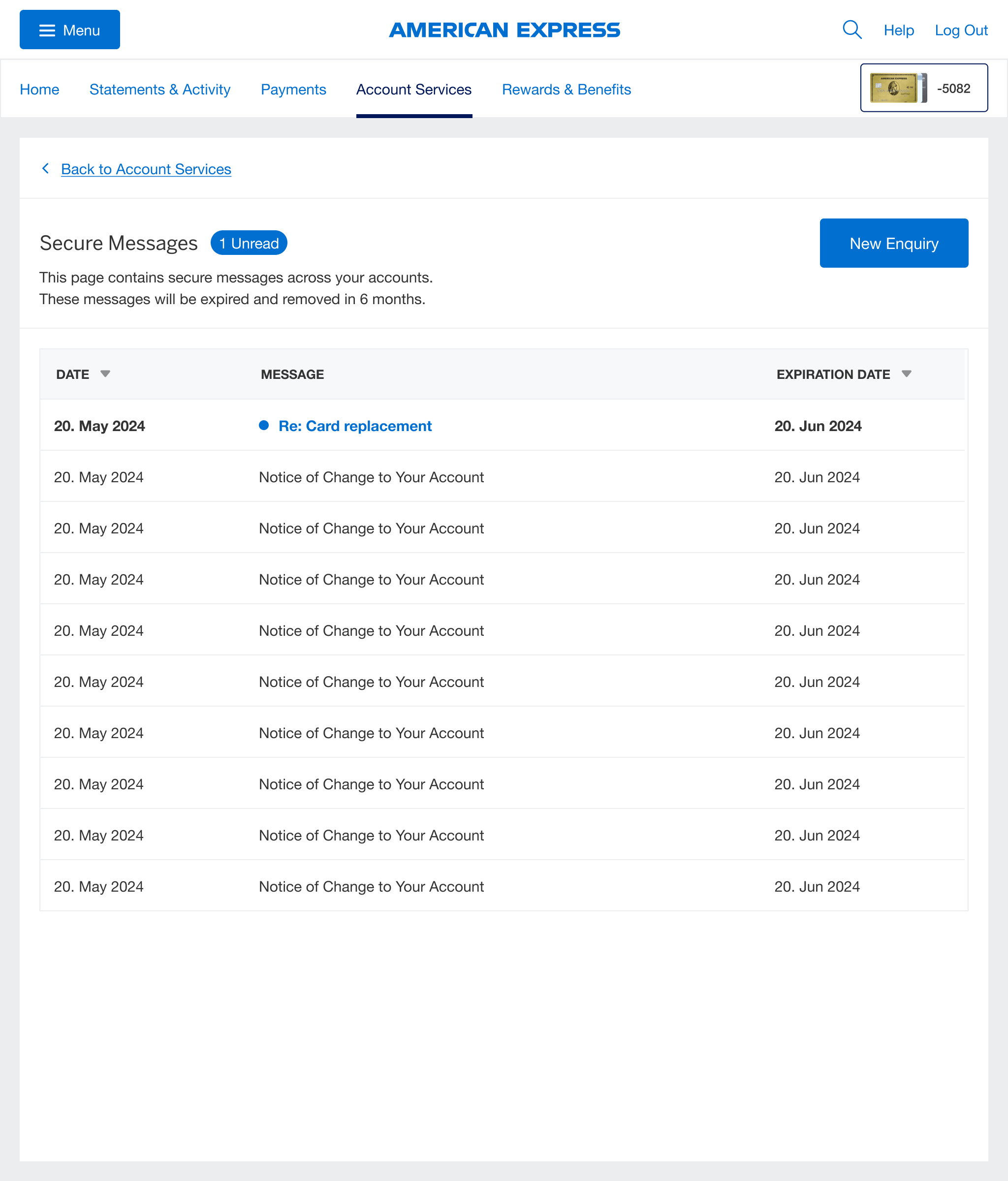
Task: Click the hamburger Menu button
Action: (69, 30)
